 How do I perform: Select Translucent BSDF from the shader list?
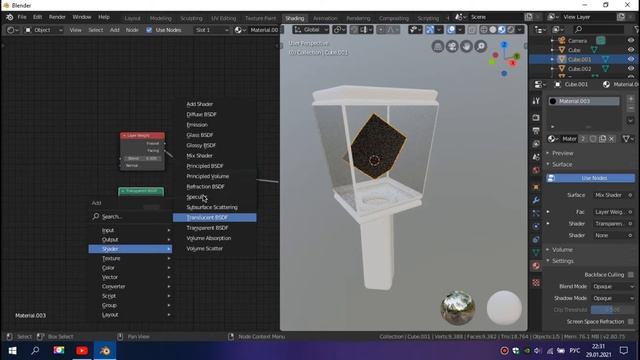click(x=214, y=218)
